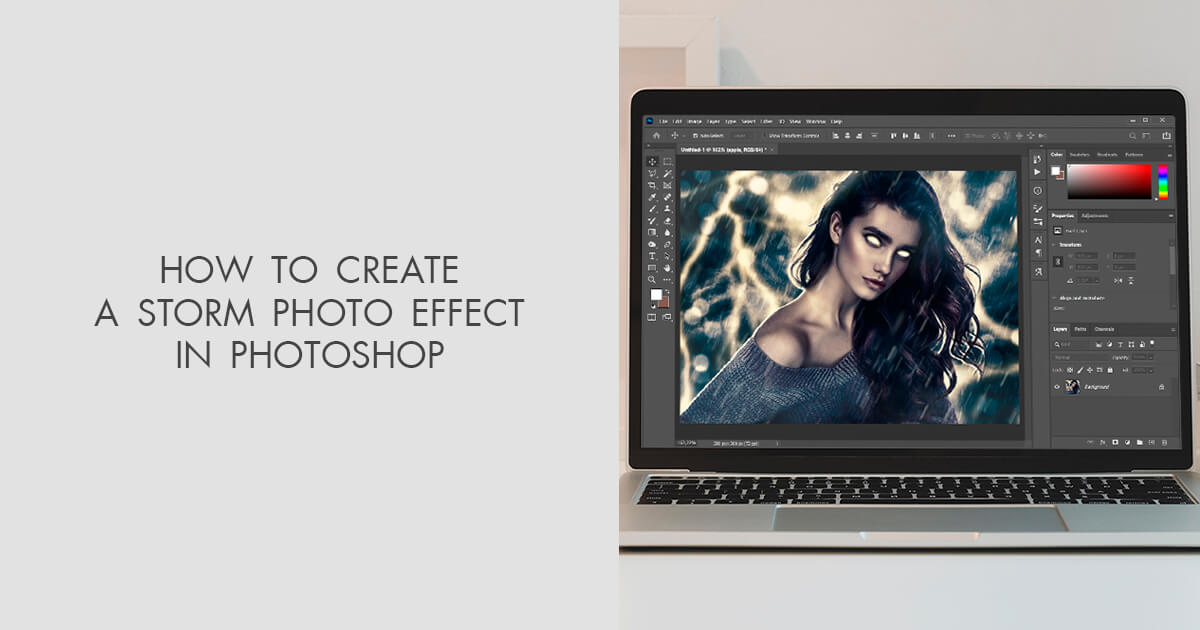The width and height of the screenshot is (1200, 630).
Task: Add a layer mask to the selected layer
Action: [x=1115, y=442]
